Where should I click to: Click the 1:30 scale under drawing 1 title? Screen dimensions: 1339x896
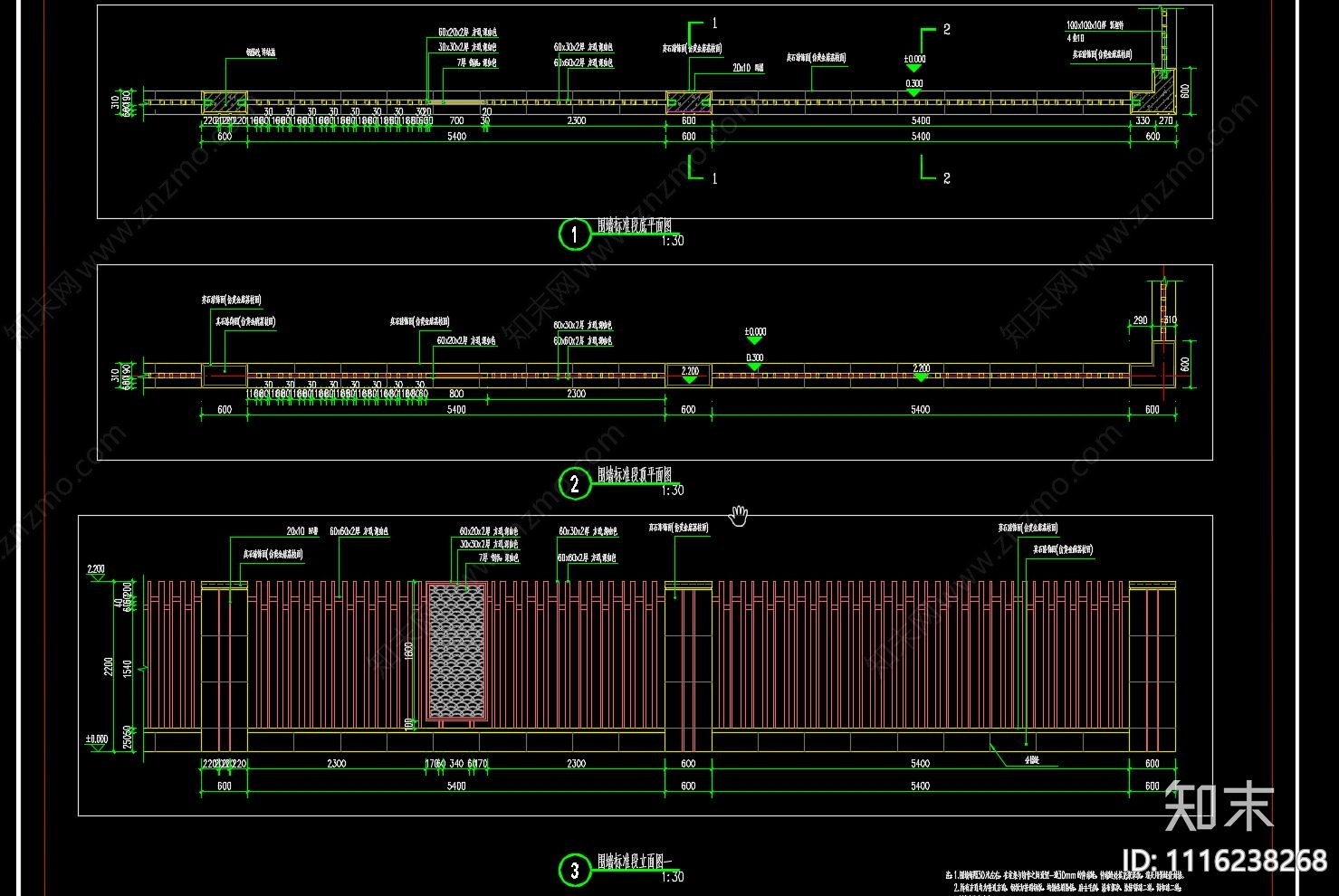point(673,242)
